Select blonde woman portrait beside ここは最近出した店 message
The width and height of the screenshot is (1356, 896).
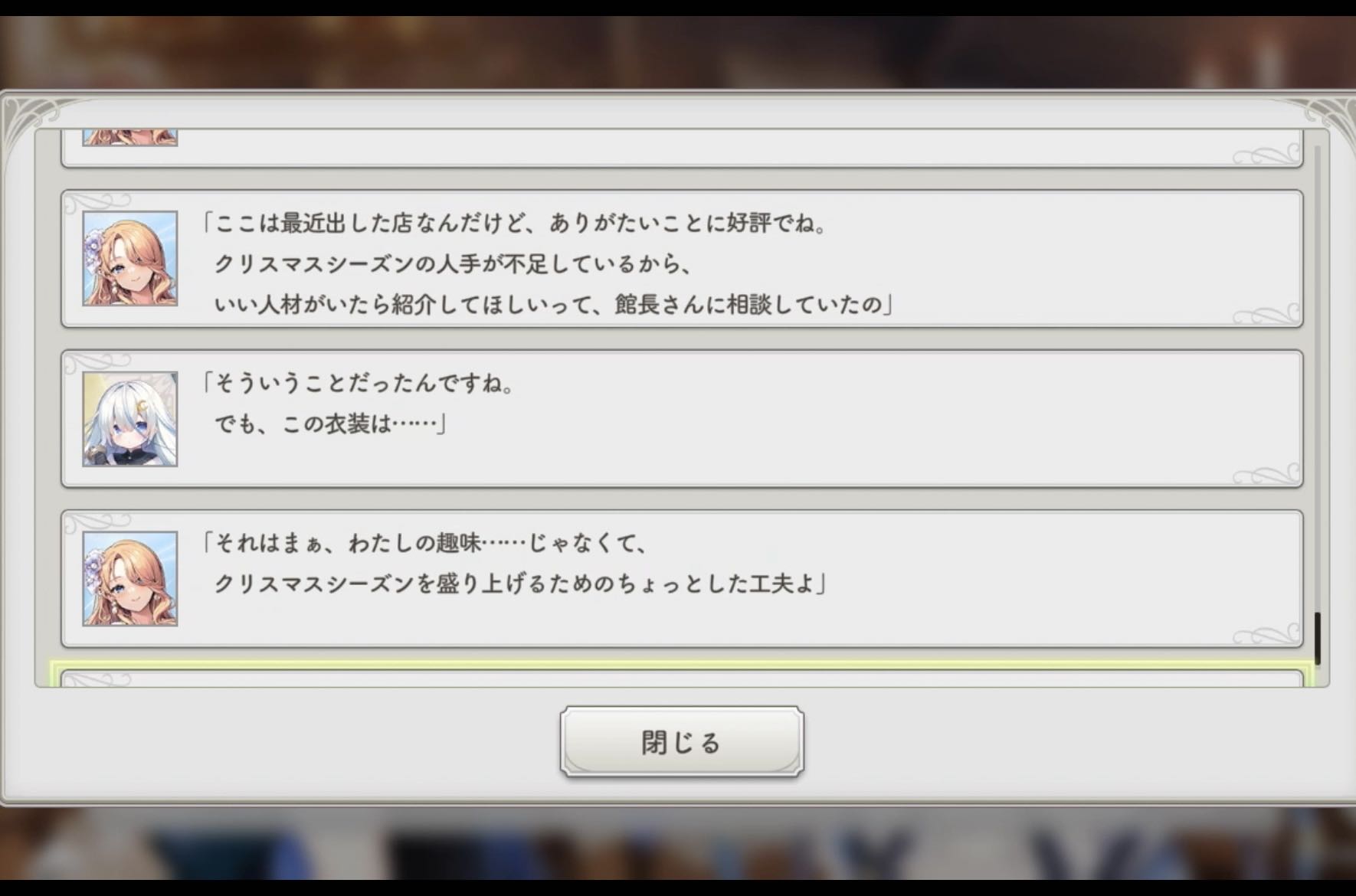pyautogui.click(x=130, y=259)
